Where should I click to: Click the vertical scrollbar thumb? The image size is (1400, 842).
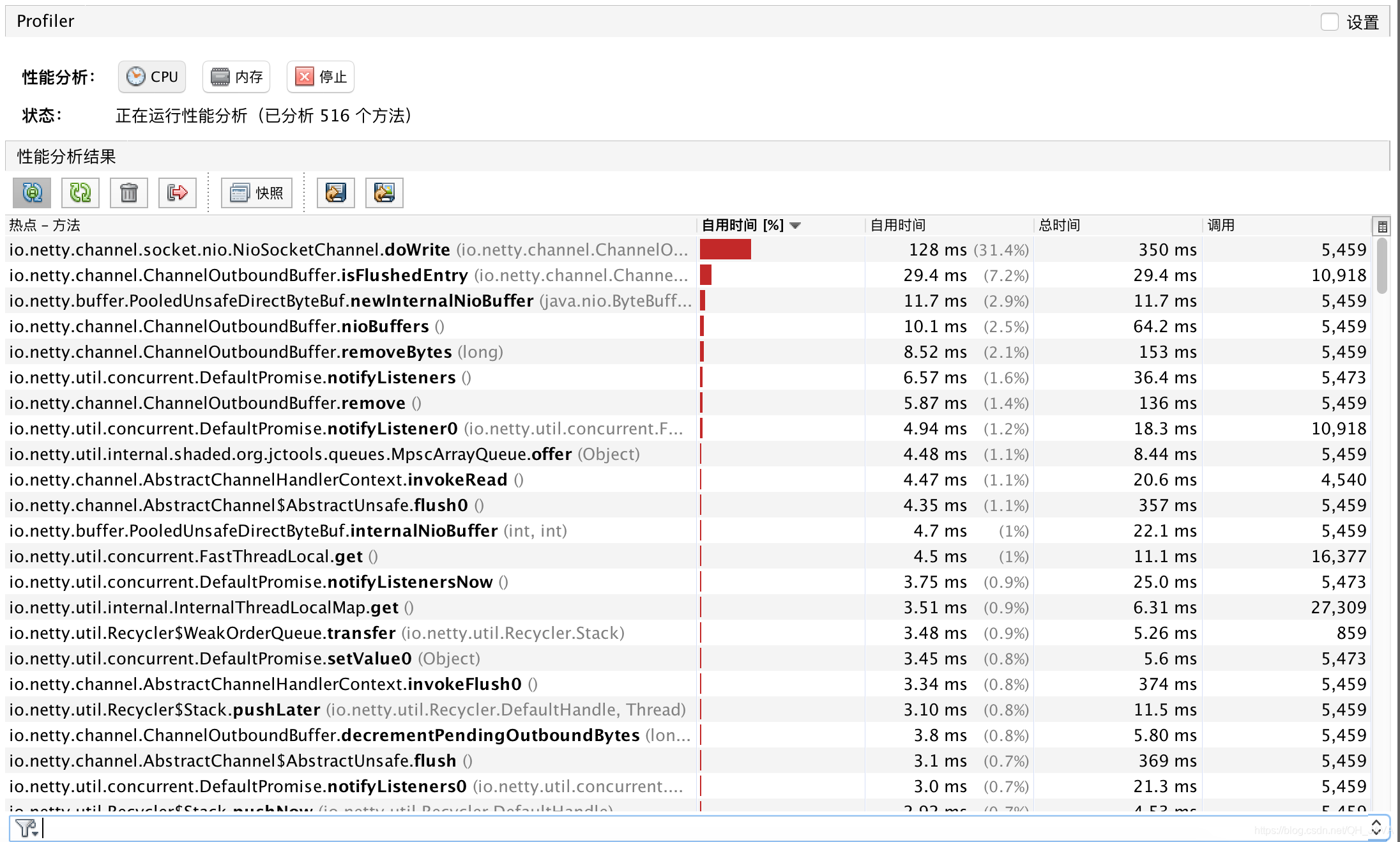point(1382,264)
